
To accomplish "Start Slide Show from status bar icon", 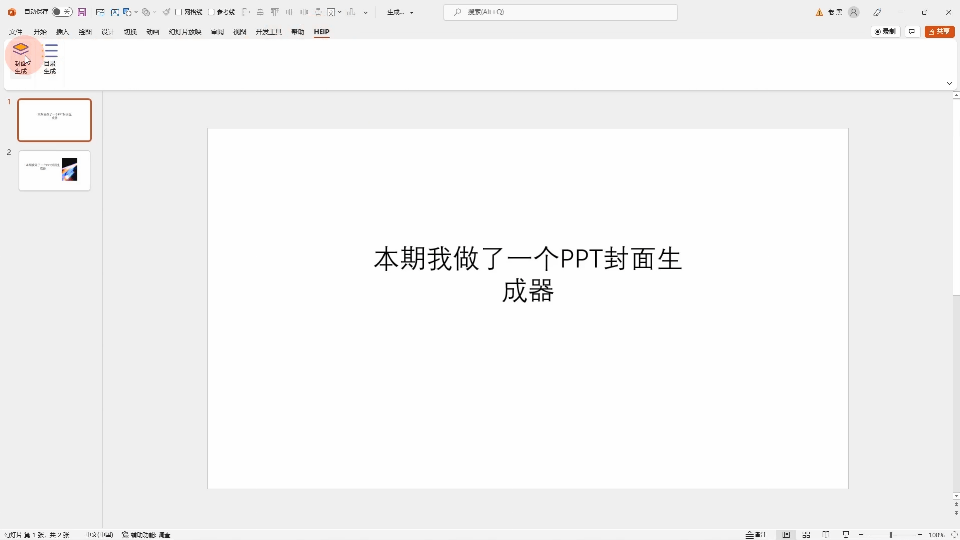I will pyautogui.click(x=846, y=534).
